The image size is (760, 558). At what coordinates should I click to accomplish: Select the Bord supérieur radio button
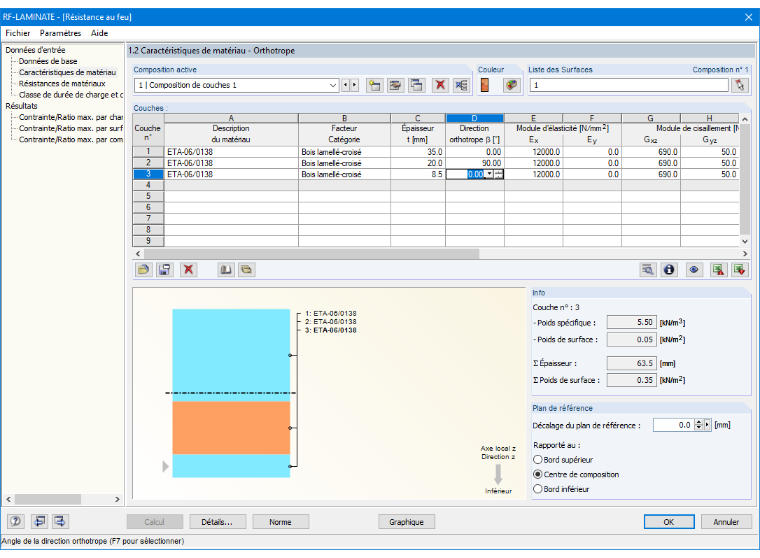coord(538,460)
